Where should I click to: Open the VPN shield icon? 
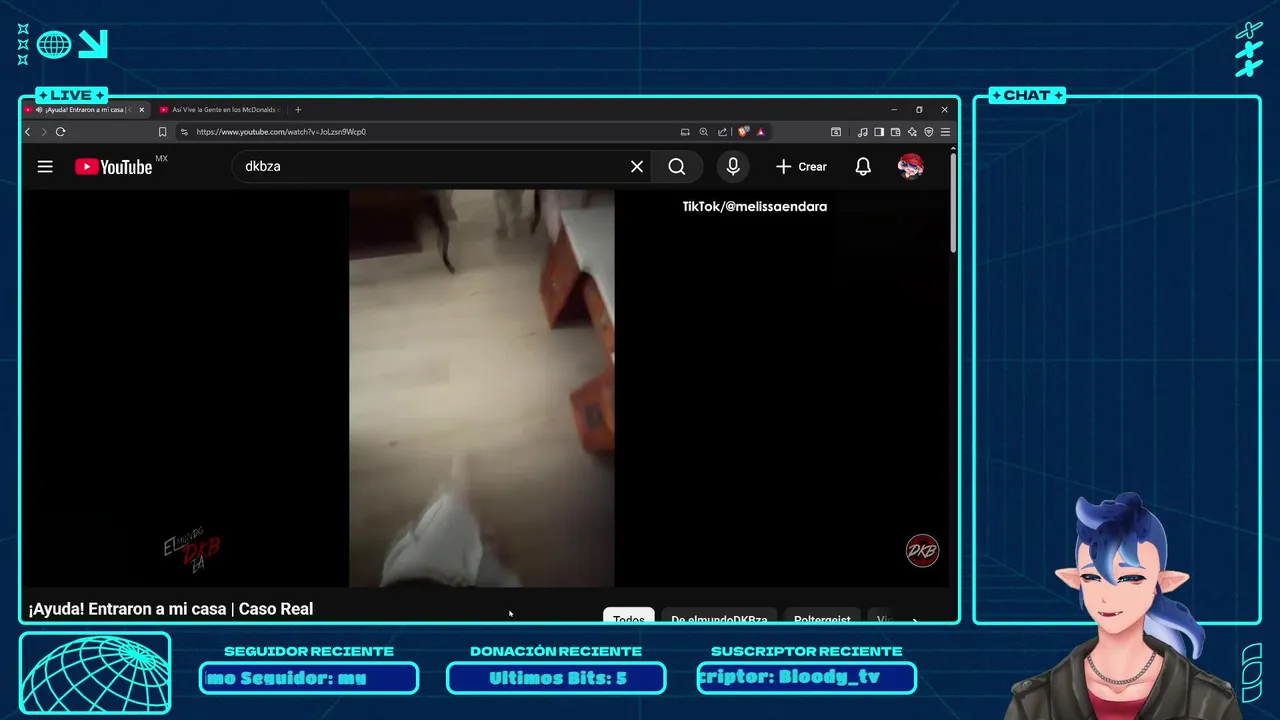tap(928, 132)
